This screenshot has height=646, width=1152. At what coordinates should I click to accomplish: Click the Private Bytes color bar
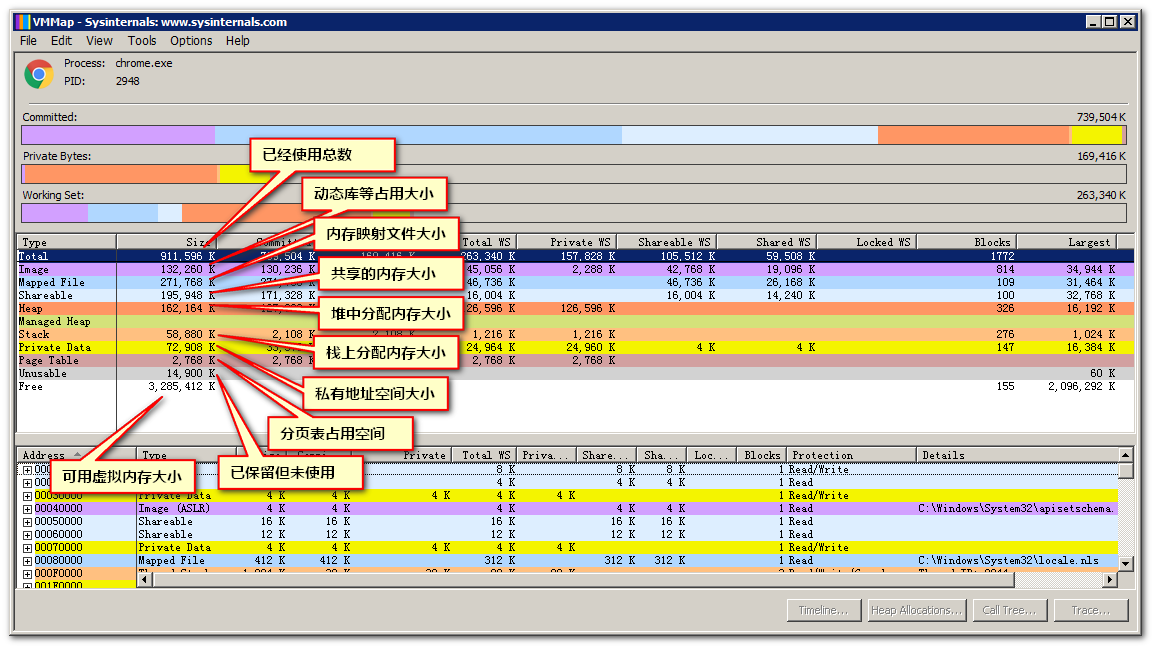(x=574, y=173)
